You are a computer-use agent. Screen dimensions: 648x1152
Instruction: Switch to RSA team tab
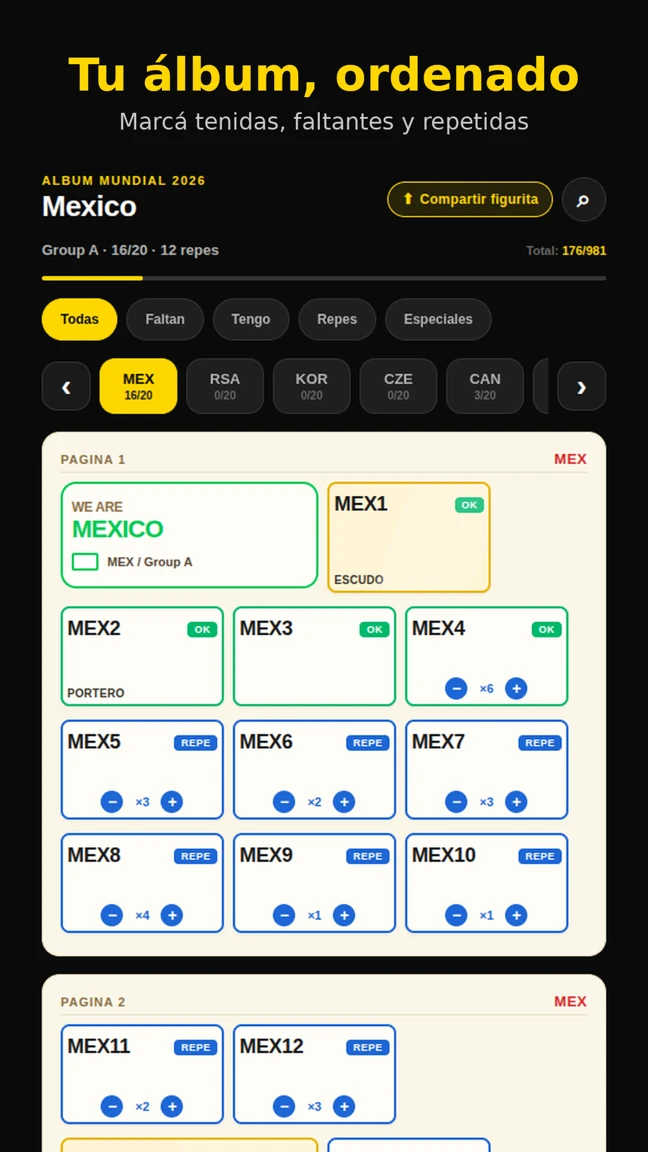[x=225, y=386]
